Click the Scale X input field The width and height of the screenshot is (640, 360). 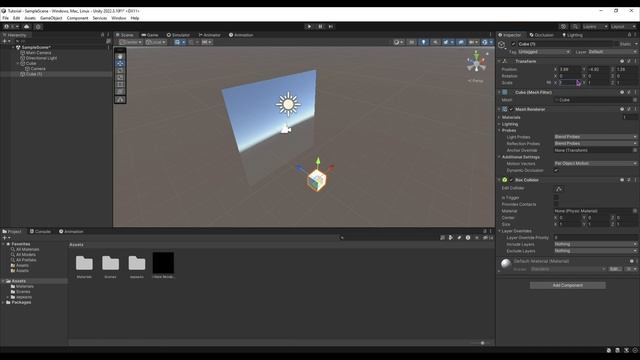coord(569,82)
